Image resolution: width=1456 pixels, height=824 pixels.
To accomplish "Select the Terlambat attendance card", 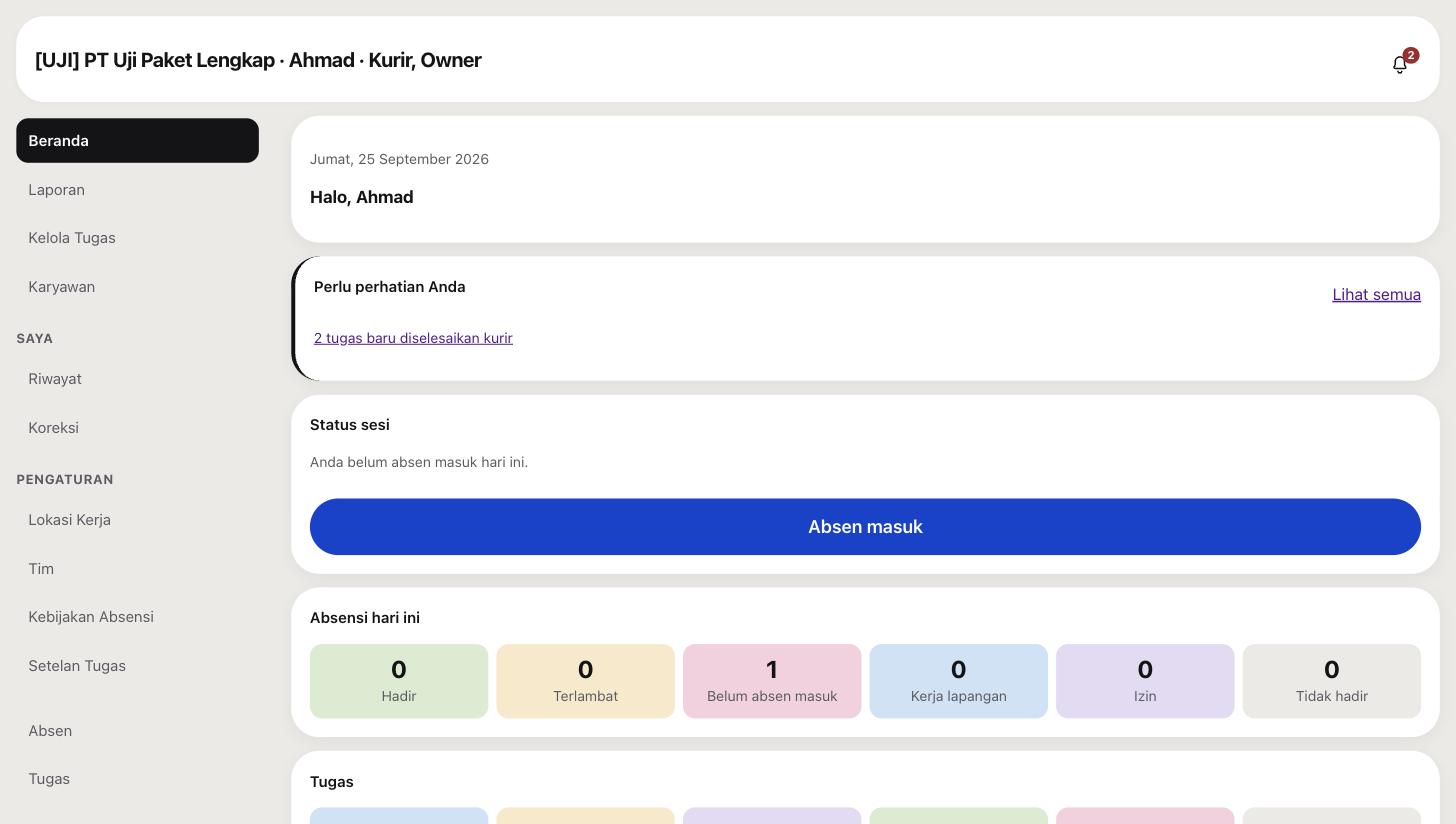I will pos(585,681).
